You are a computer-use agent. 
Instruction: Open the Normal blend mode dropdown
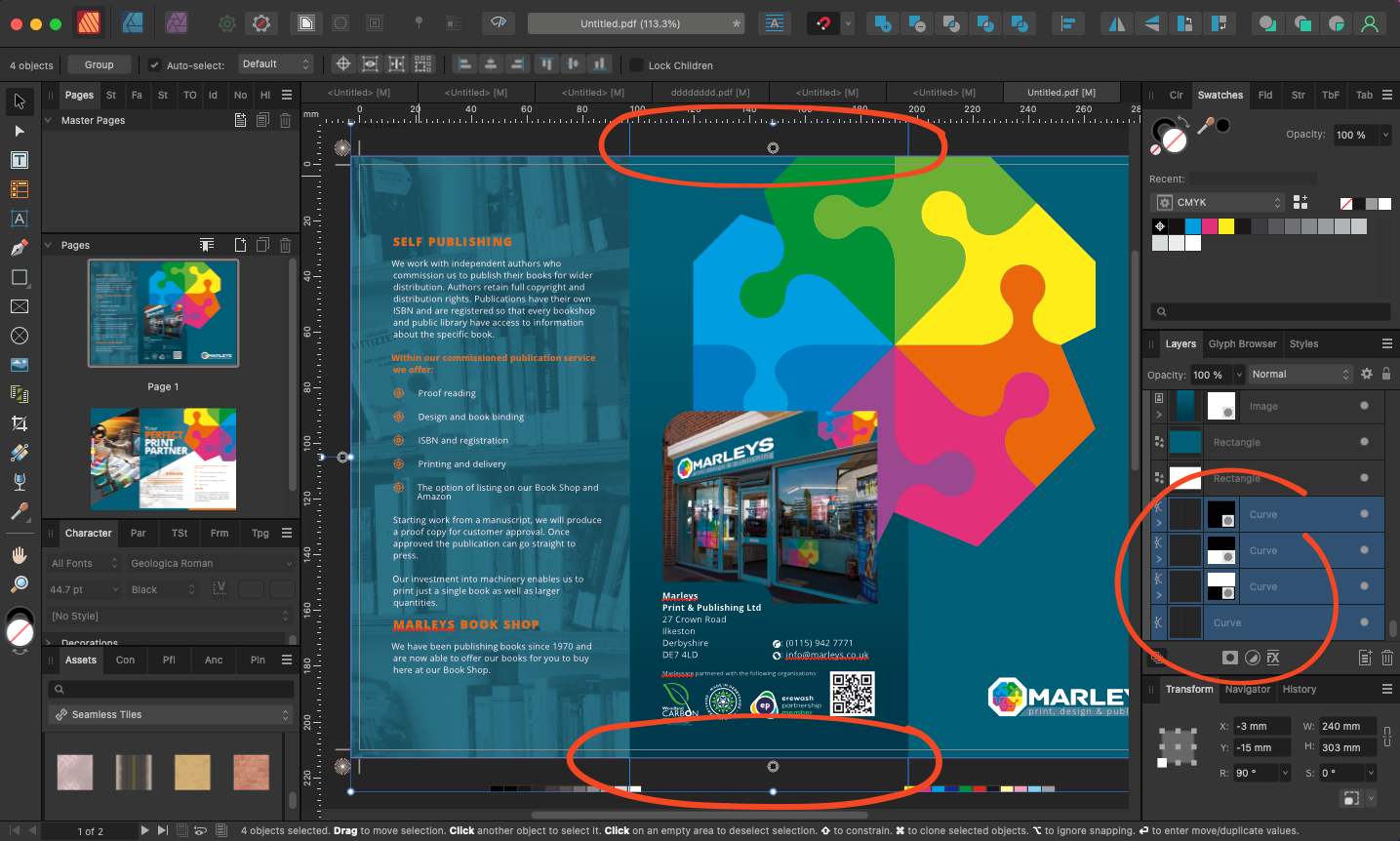1300,374
